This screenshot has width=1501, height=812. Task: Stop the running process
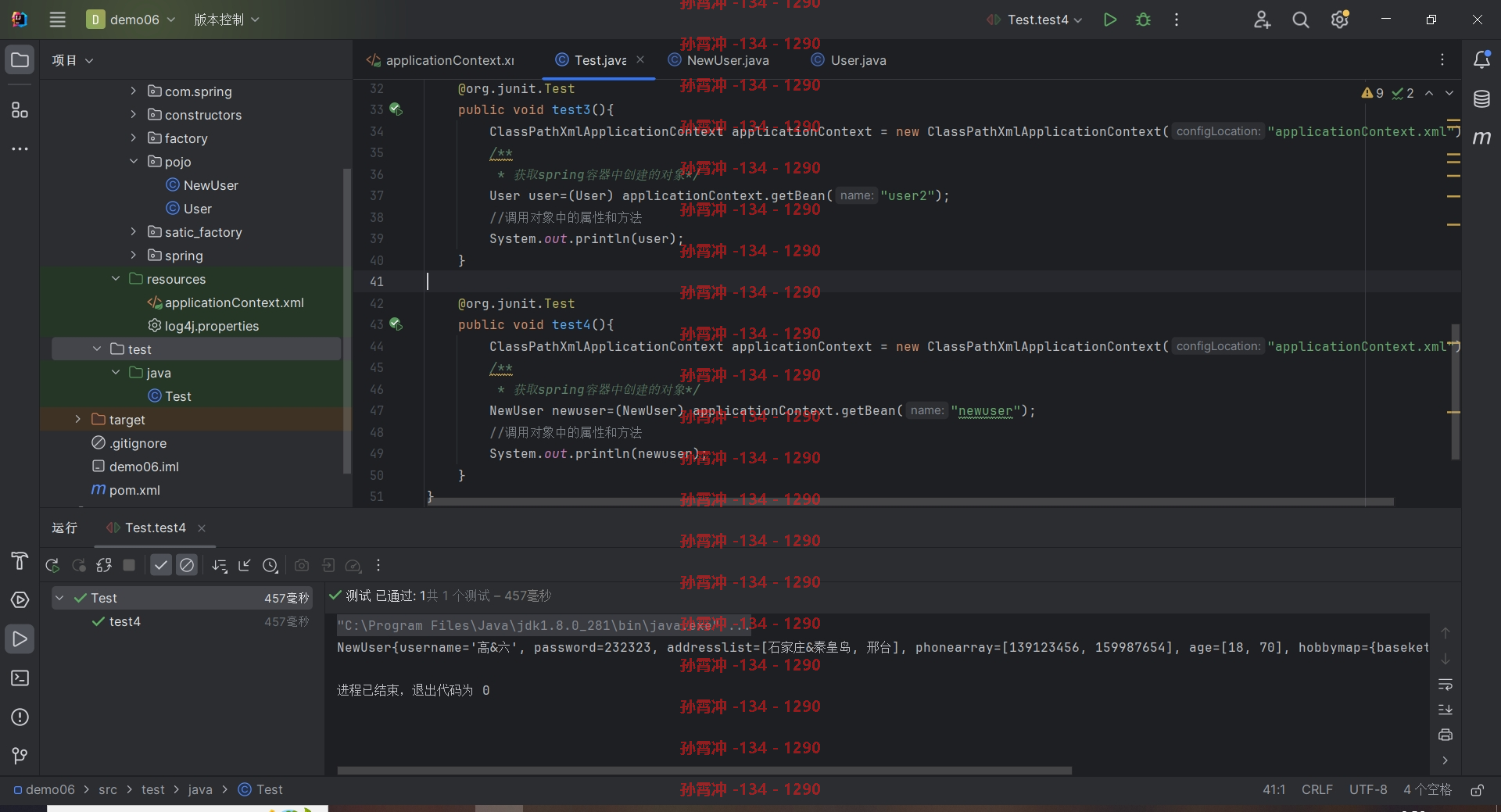(129, 565)
